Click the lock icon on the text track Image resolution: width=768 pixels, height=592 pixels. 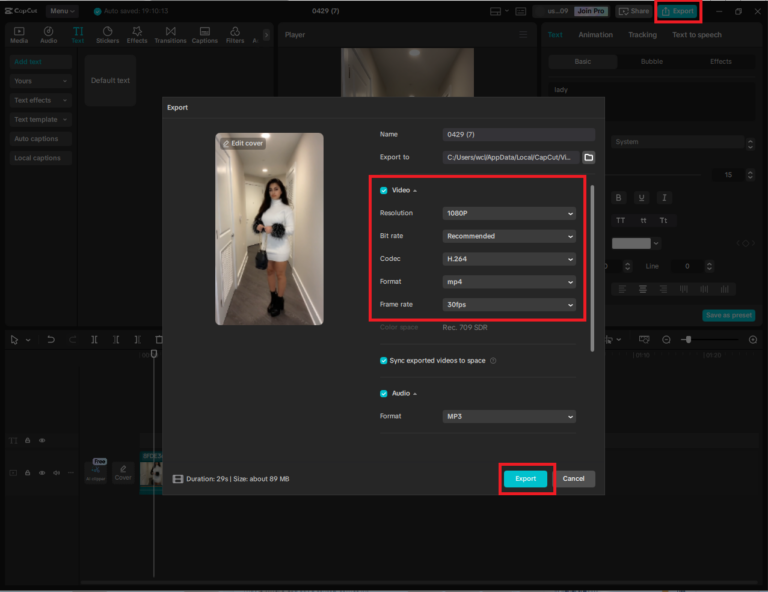coord(27,440)
